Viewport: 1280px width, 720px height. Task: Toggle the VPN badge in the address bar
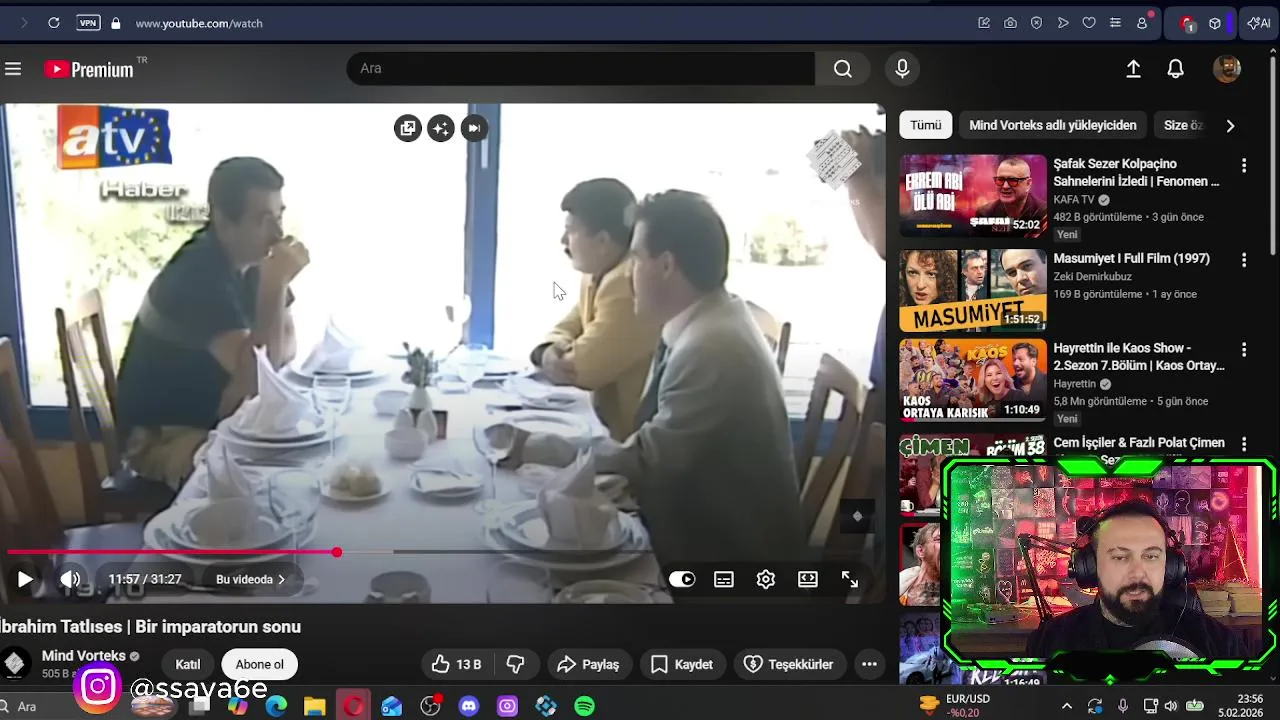click(88, 23)
